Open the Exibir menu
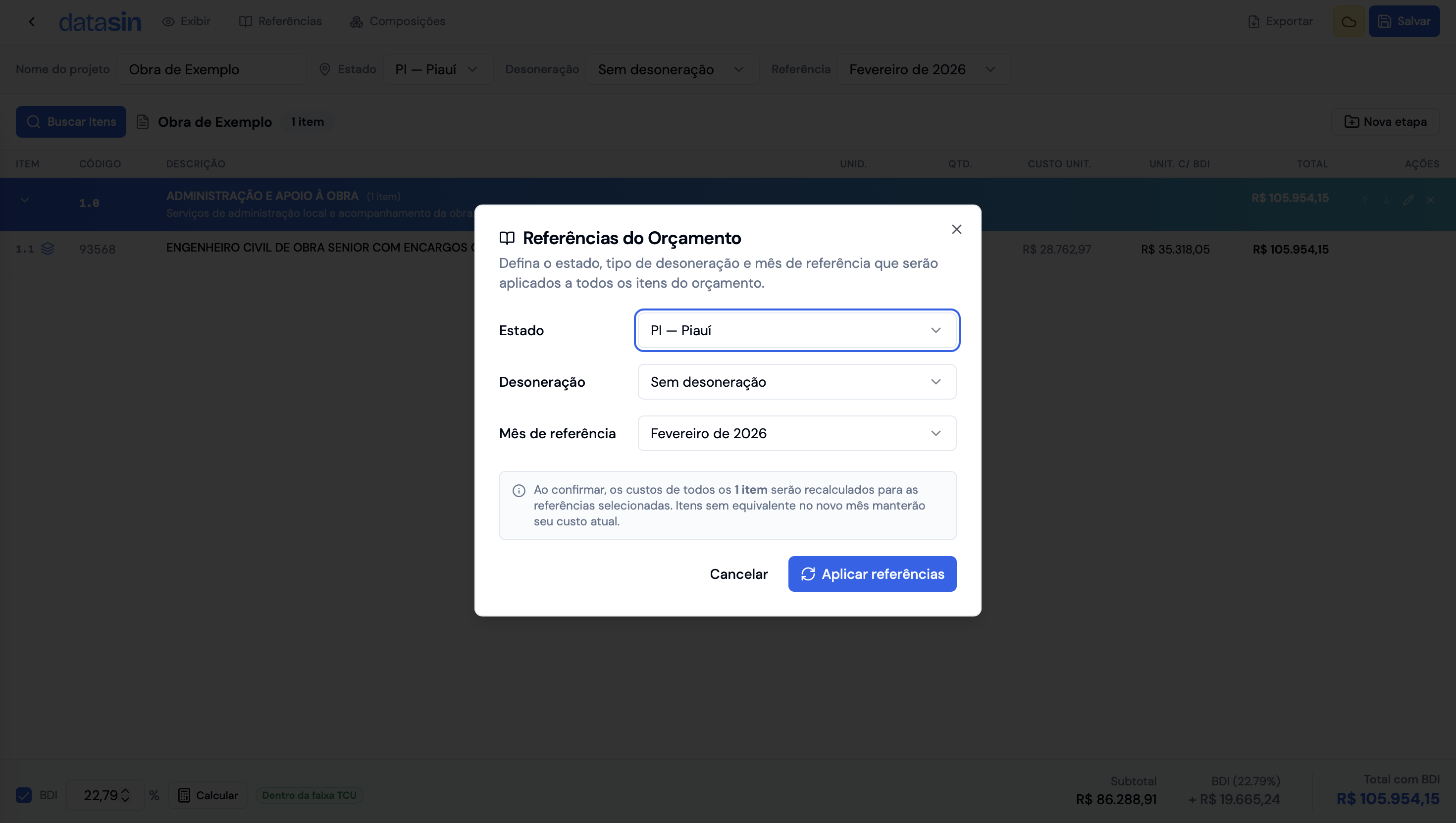Image resolution: width=1456 pixels, height=823 pixels. tap(186, 21)
